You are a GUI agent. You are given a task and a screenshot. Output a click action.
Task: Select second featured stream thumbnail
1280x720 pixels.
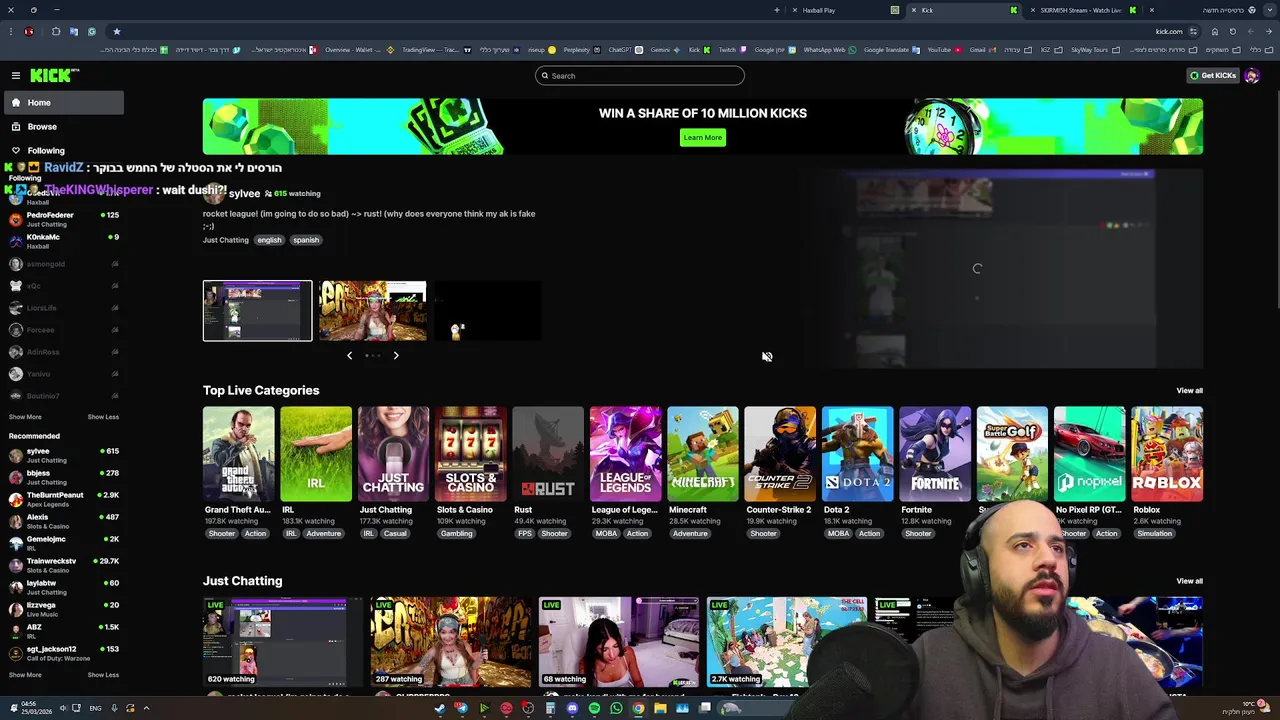pos(373,311)
